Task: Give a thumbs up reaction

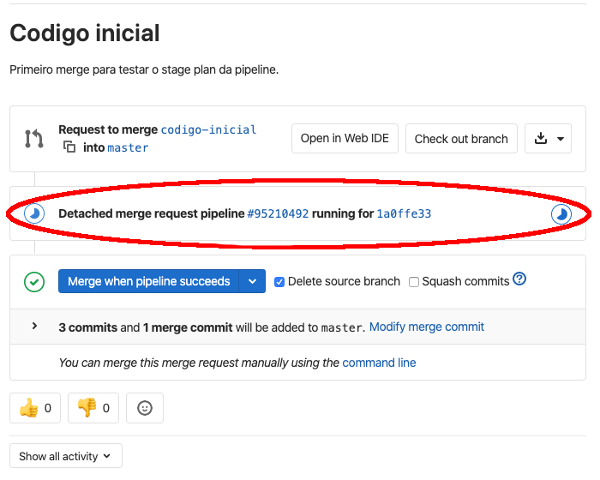Action: [x=35, y=408]
